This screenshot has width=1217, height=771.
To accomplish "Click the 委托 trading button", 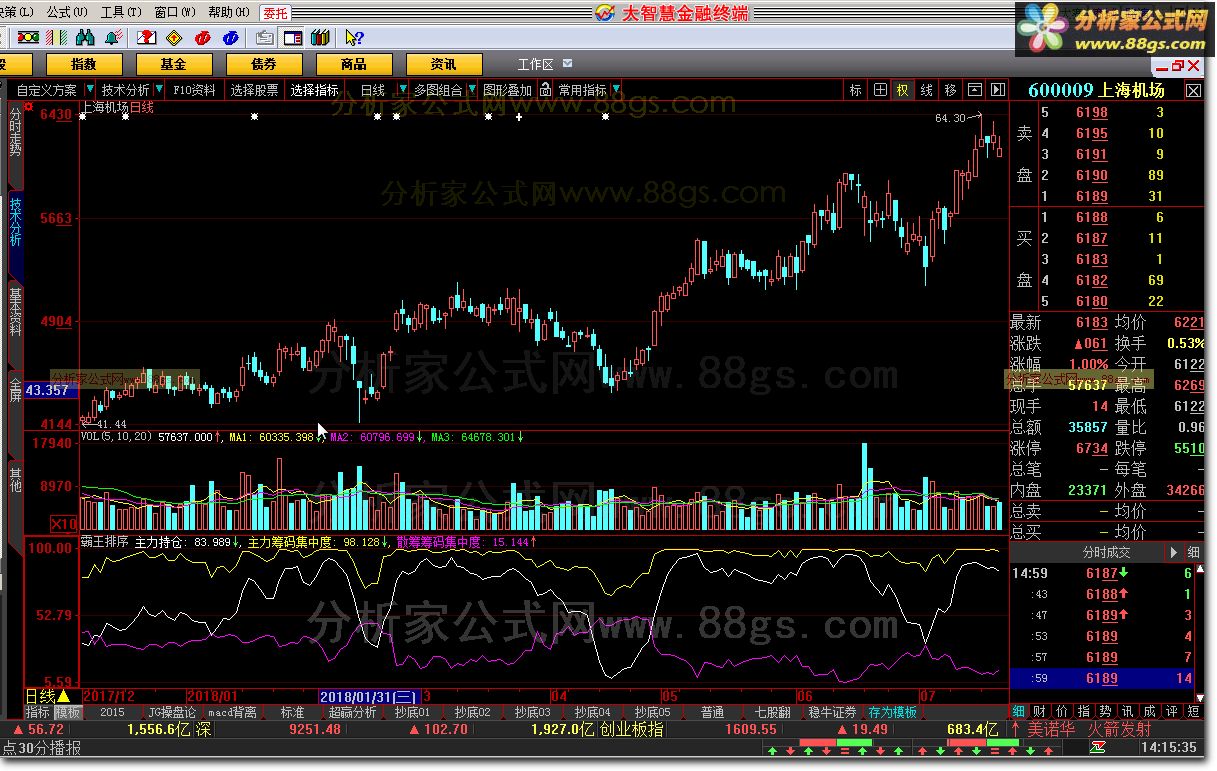I will [275, 12].
